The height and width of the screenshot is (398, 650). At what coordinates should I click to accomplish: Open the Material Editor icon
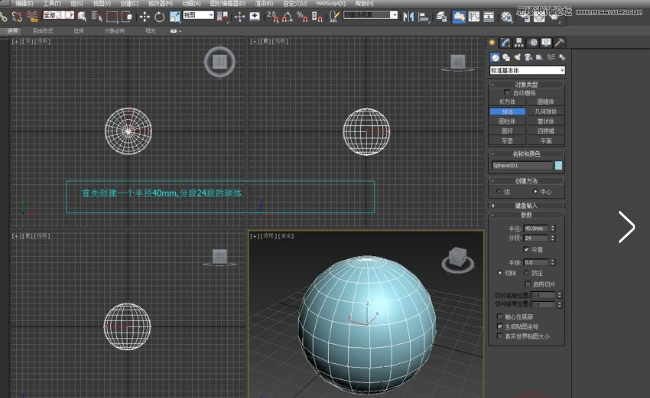click(x=507, y=17)
